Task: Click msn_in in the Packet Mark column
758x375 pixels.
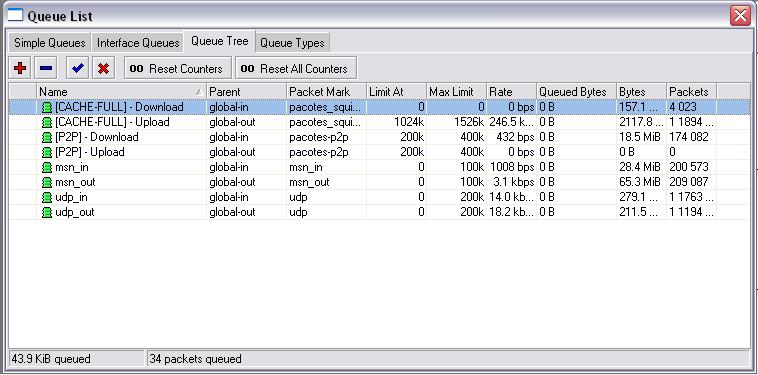Action: (x=306, y=167)
